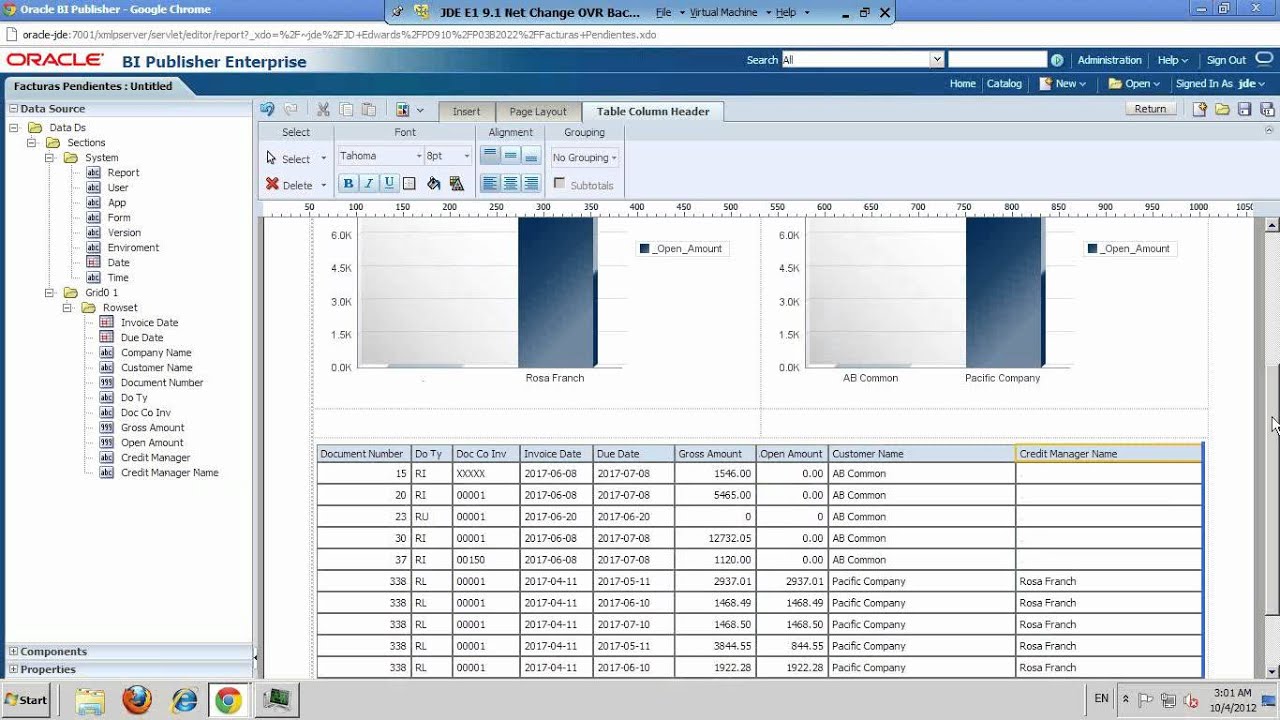Go to the Home link
This screenshot has width=1280, height=720.
[x=962, y=84]
